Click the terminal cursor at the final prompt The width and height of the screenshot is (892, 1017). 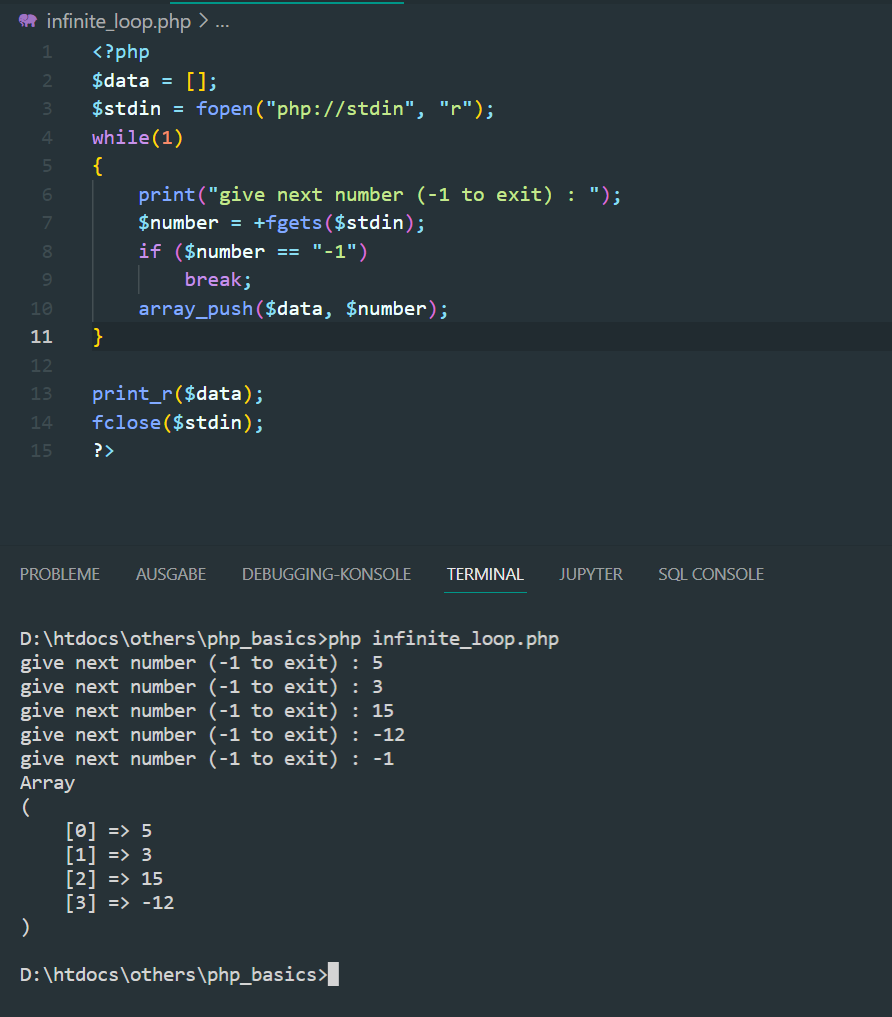[333, 974]
